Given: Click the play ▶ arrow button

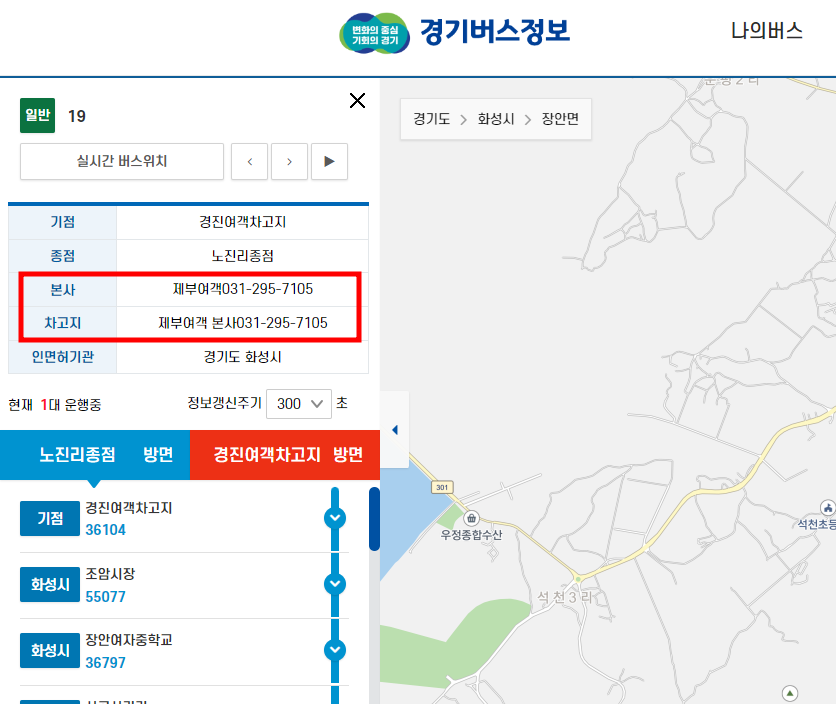Looking at the screenshot, I should pos(329,161).
